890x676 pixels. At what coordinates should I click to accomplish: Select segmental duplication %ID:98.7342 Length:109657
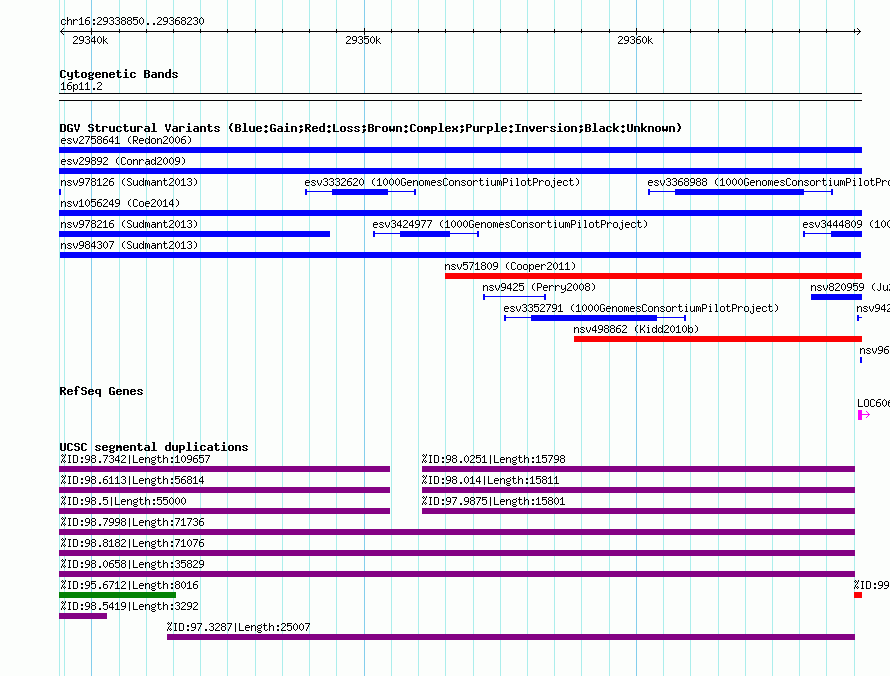click(224, 469)
